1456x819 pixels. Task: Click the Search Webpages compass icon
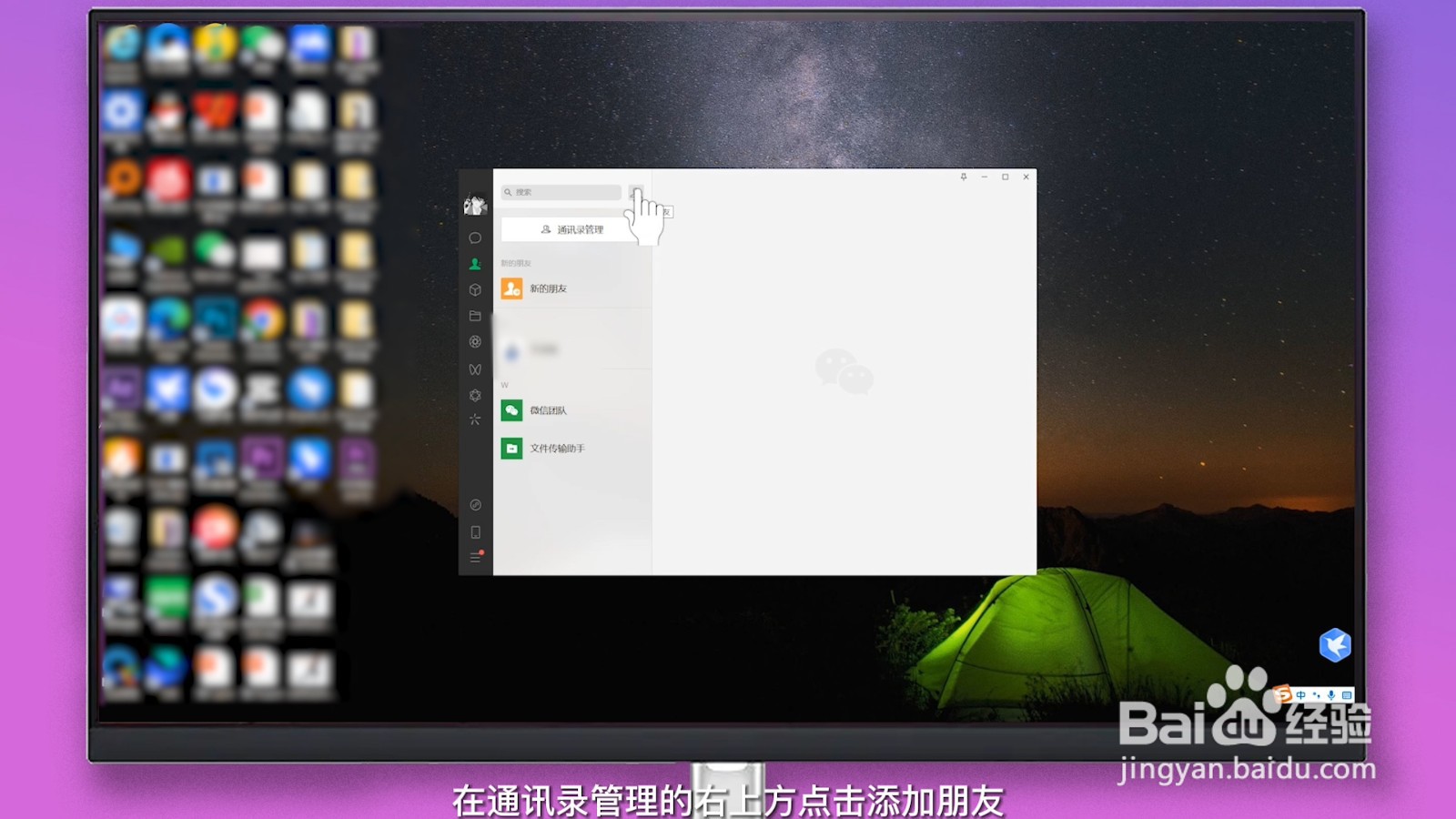(474, 506)
